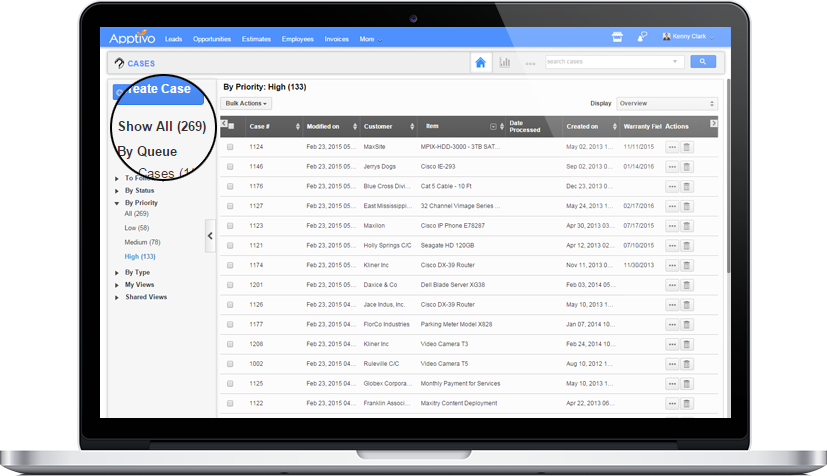Collapse the left sidebar panel arrow
Screen dimensions: 827x476
click(210, 236)
